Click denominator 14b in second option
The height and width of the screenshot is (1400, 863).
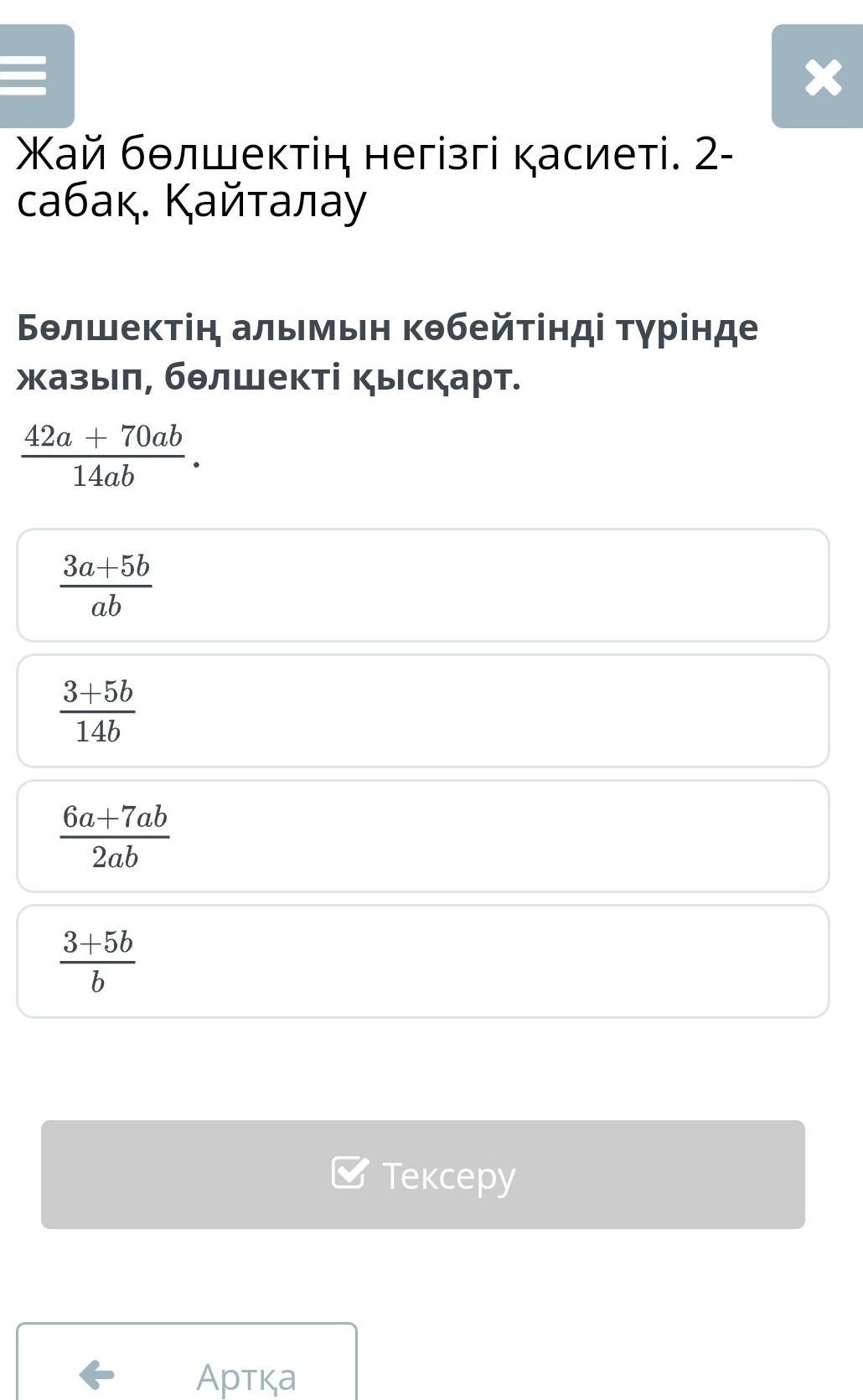click(x=98, y=732)
